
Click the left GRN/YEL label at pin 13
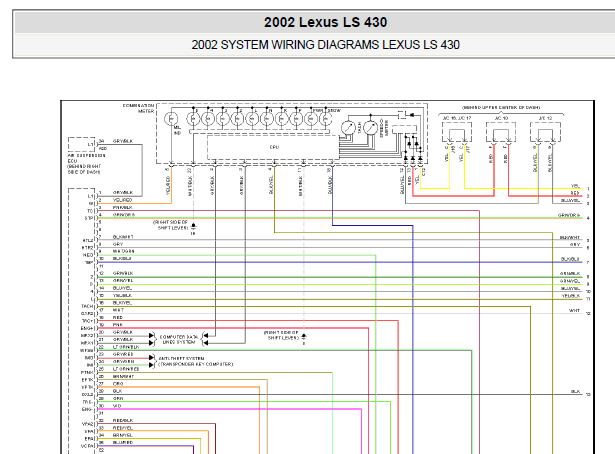click(123, 281)
